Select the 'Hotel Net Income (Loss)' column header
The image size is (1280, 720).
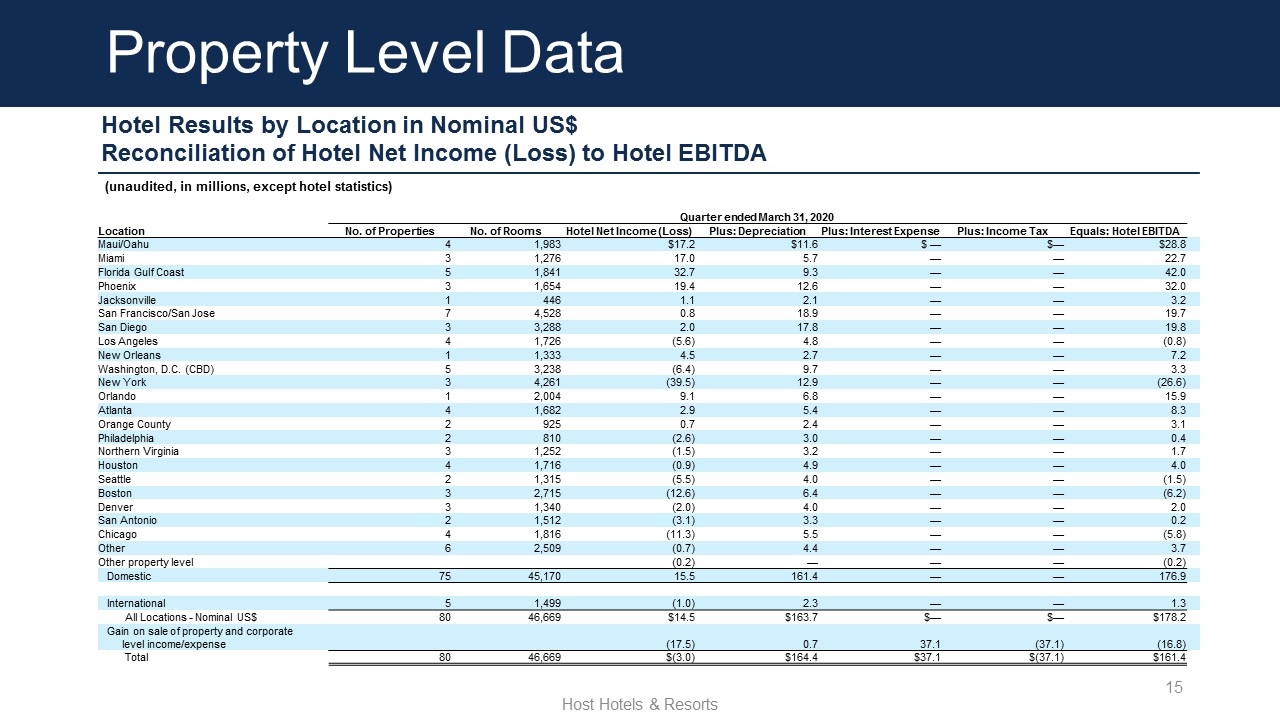pos(629,231)
